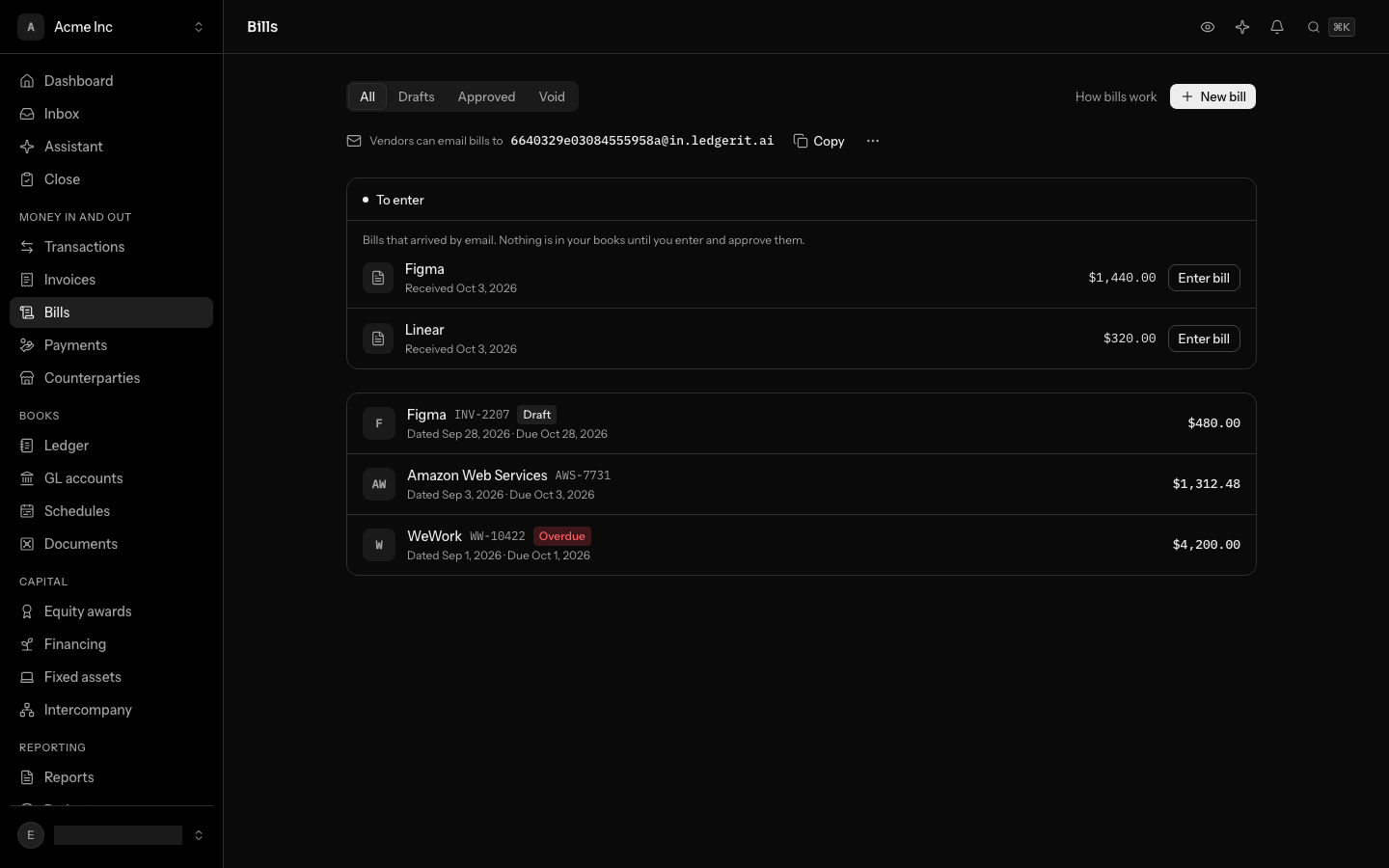
Task: Switch to the Drafts tab
Action: pyautogui.click(x=417, y=96)
